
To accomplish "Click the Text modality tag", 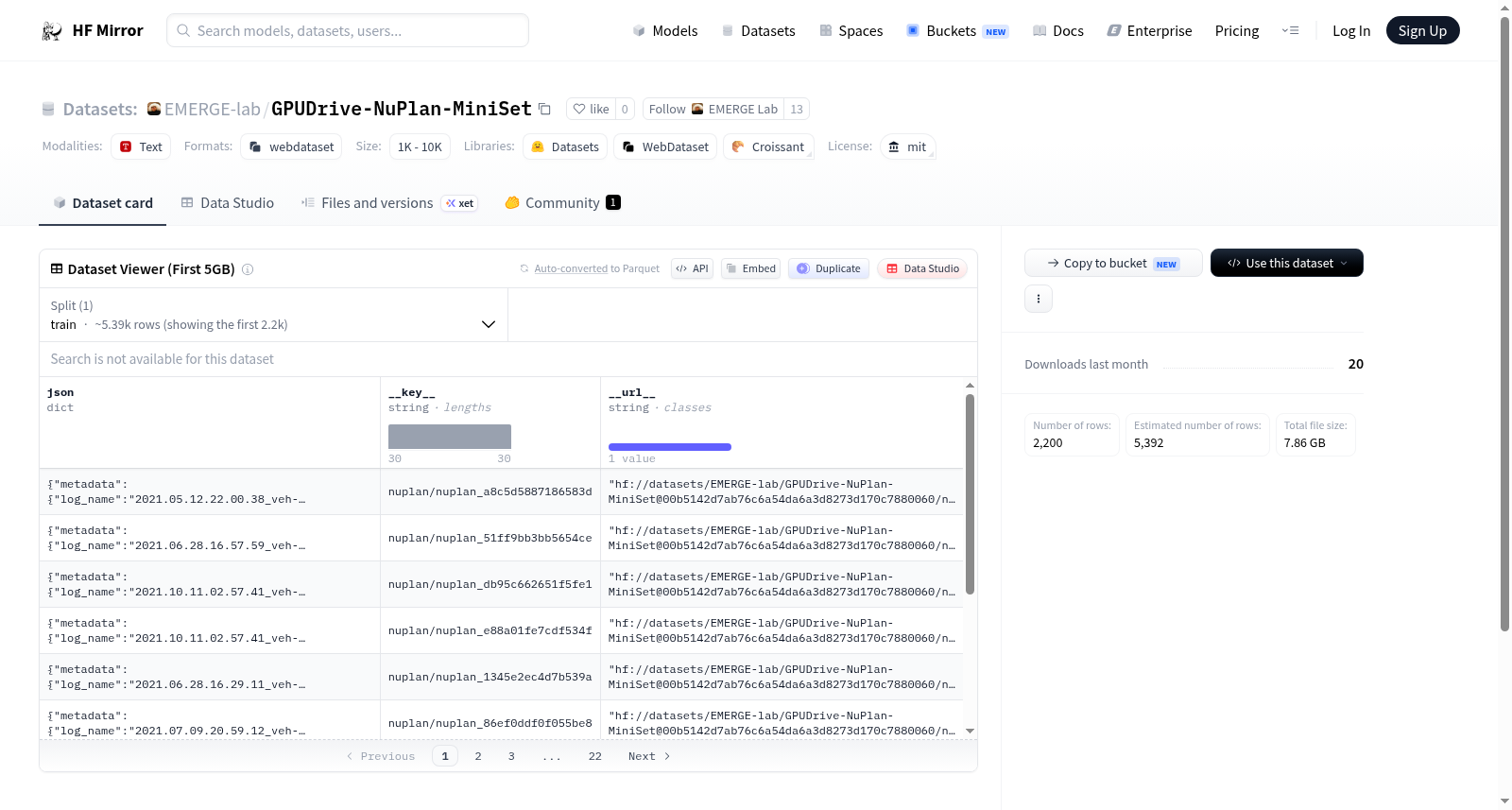I will (141, 146).
